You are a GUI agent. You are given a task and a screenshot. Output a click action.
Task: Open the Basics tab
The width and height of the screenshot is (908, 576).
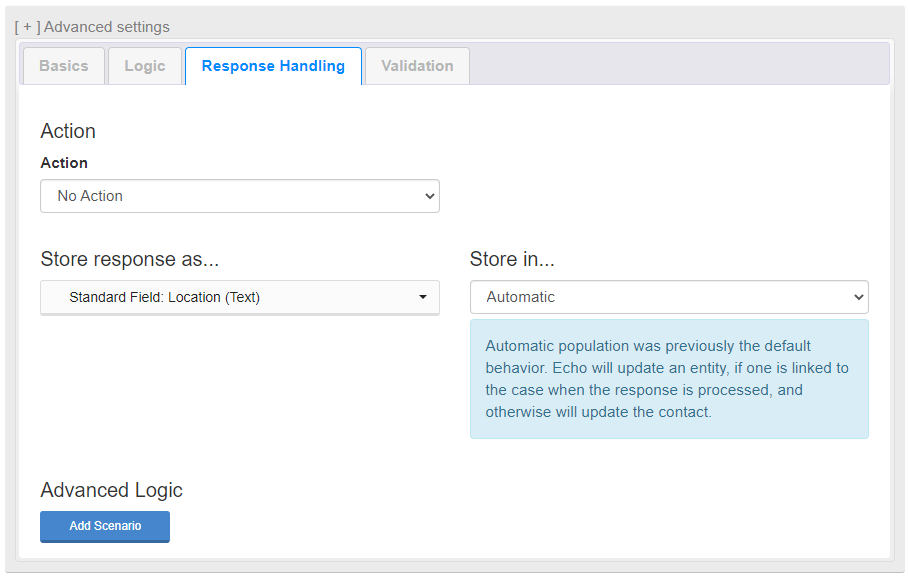[64, 66]
